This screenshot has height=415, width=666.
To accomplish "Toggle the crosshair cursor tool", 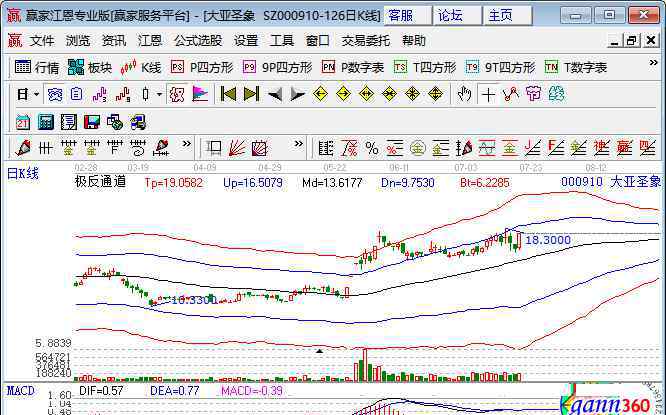I will (x=488, y=94).
